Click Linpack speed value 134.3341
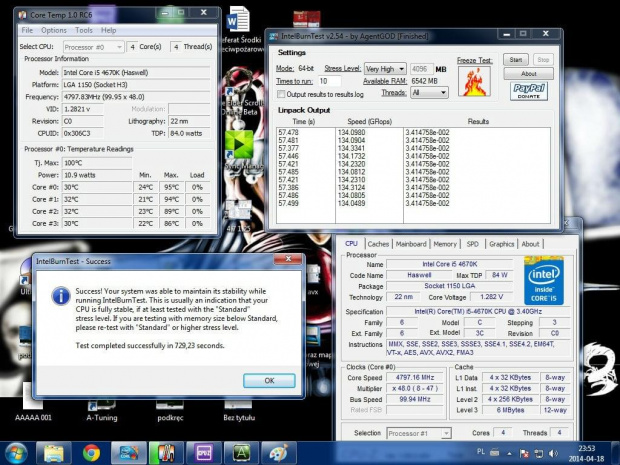 (352, 148)
